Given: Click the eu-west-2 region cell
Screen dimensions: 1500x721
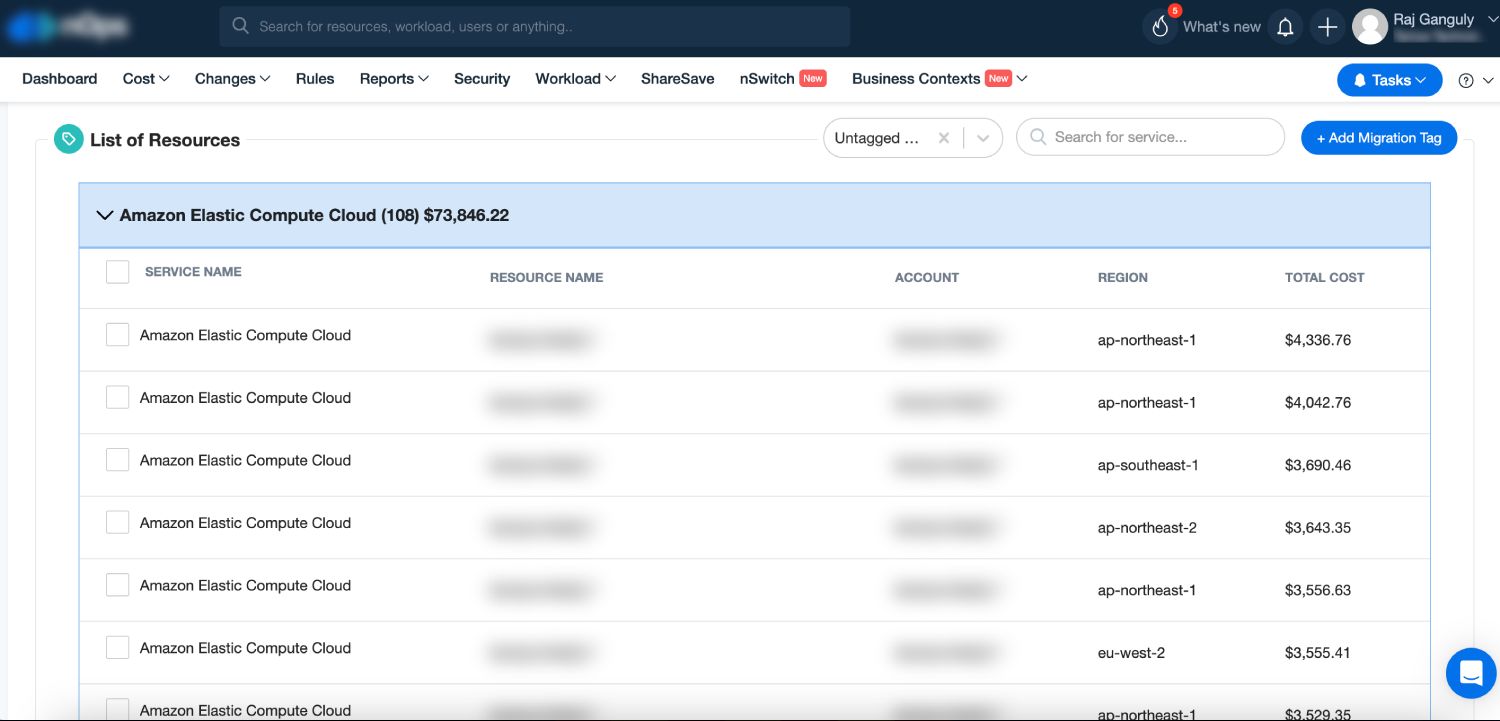Looking at the screenshot, I should pos(1131,653).
